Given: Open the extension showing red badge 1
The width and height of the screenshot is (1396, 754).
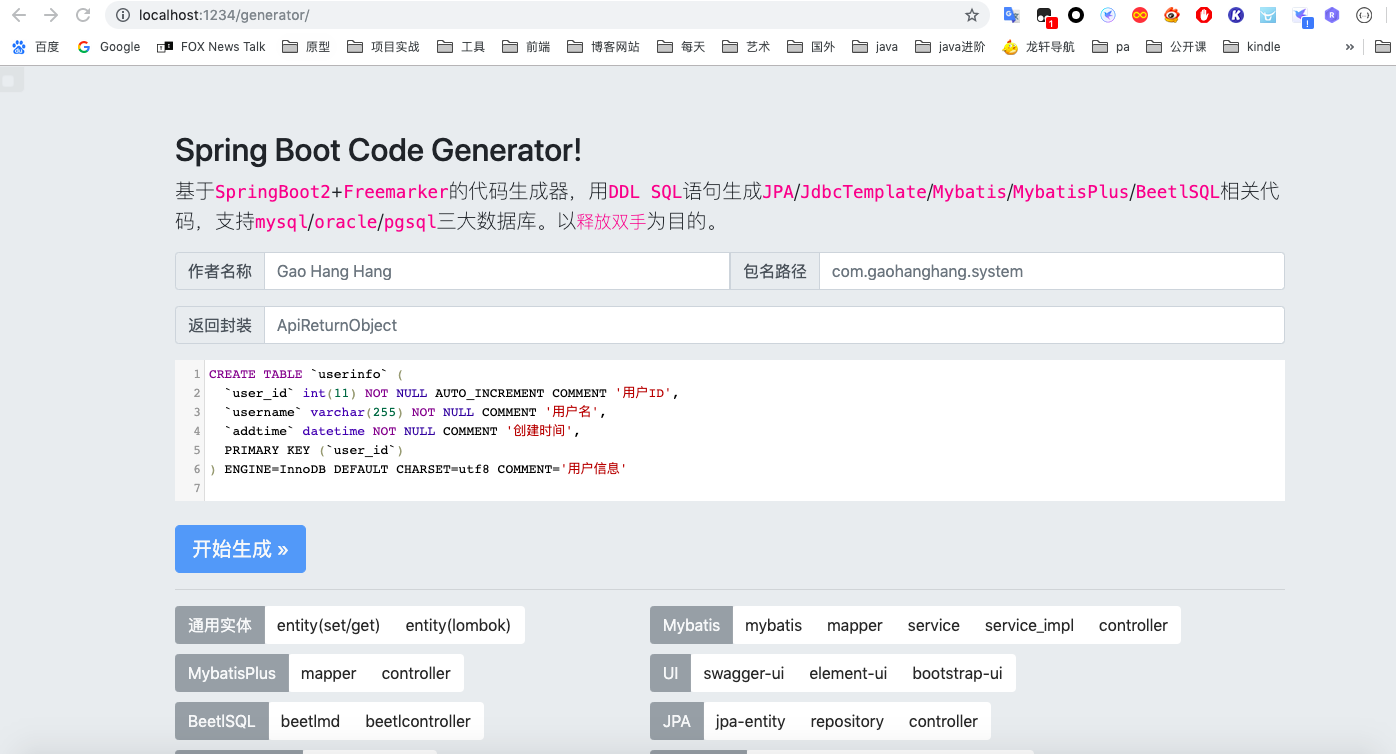Looking at the screenshot, I should [x=1045, y=16].
